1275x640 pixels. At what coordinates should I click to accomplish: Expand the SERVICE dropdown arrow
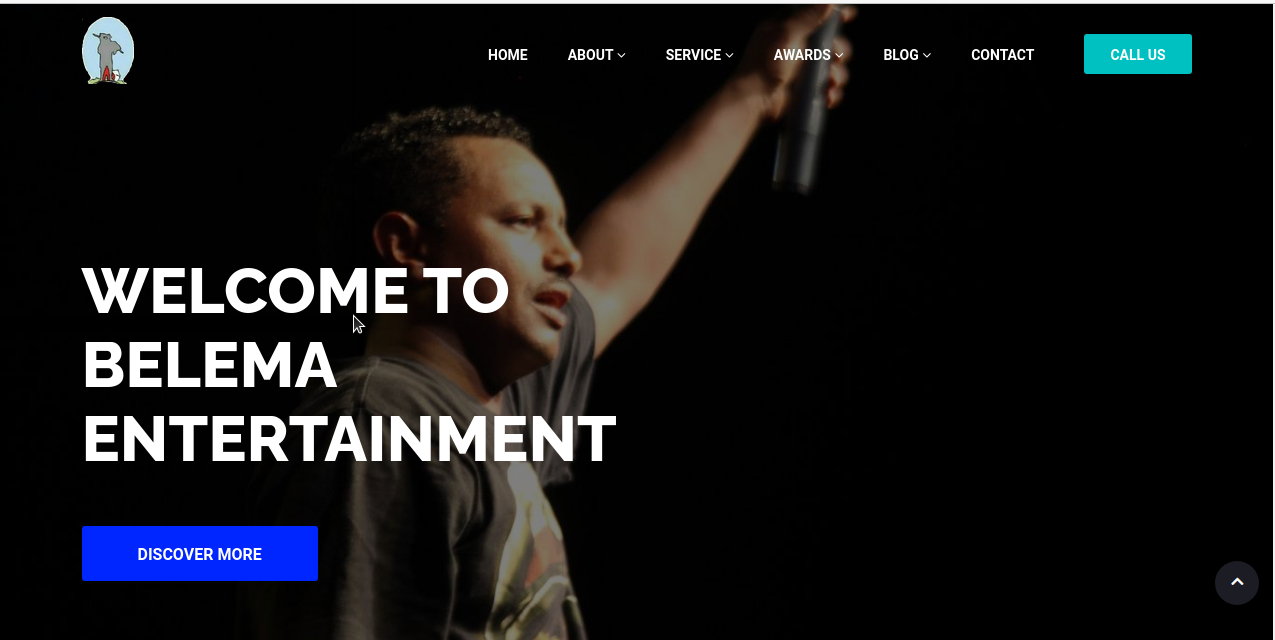(x=730, y=56)
